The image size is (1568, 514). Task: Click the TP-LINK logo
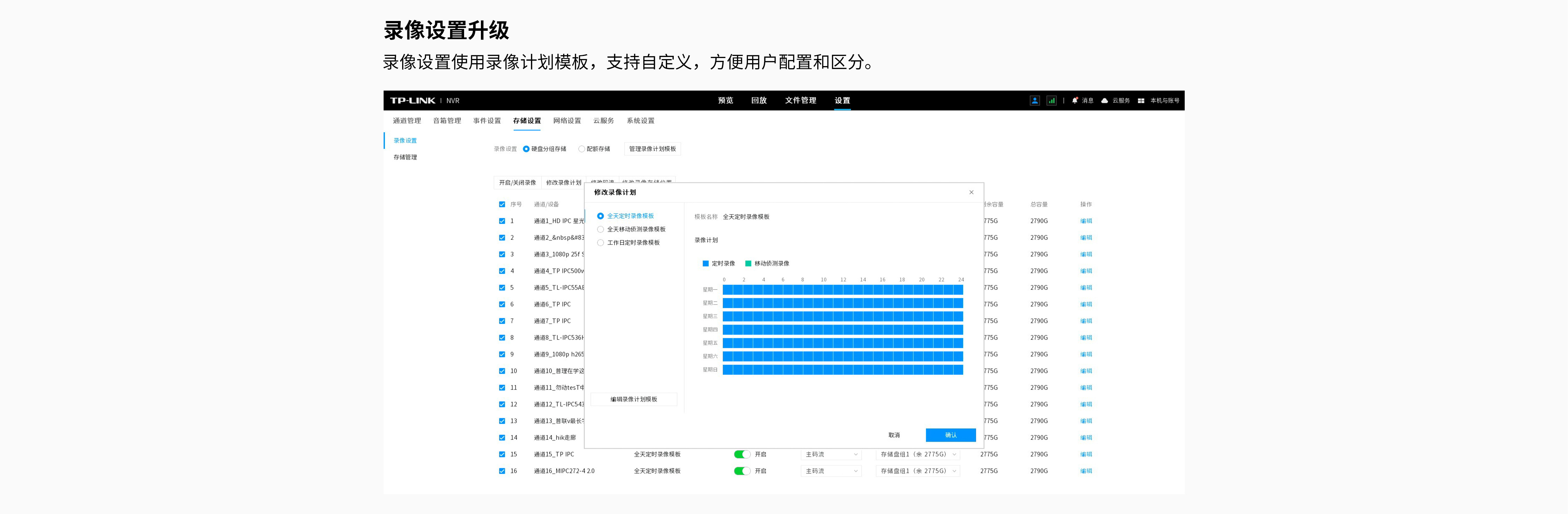pos(413,100)
